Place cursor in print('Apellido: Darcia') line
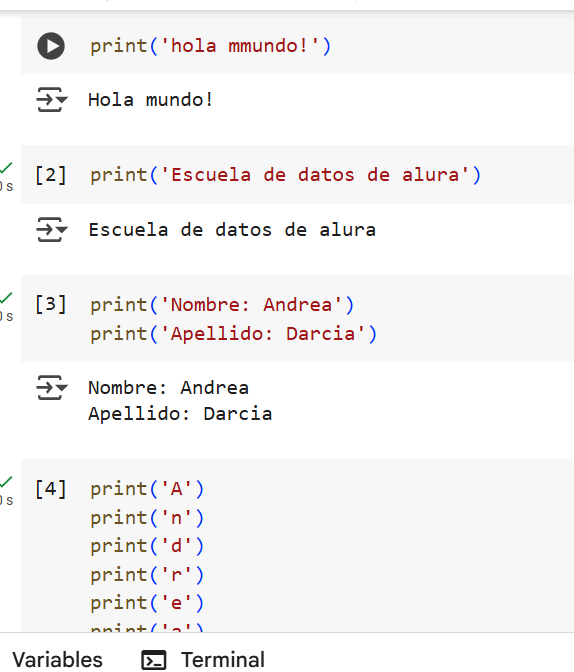 (x=234, y=334)
